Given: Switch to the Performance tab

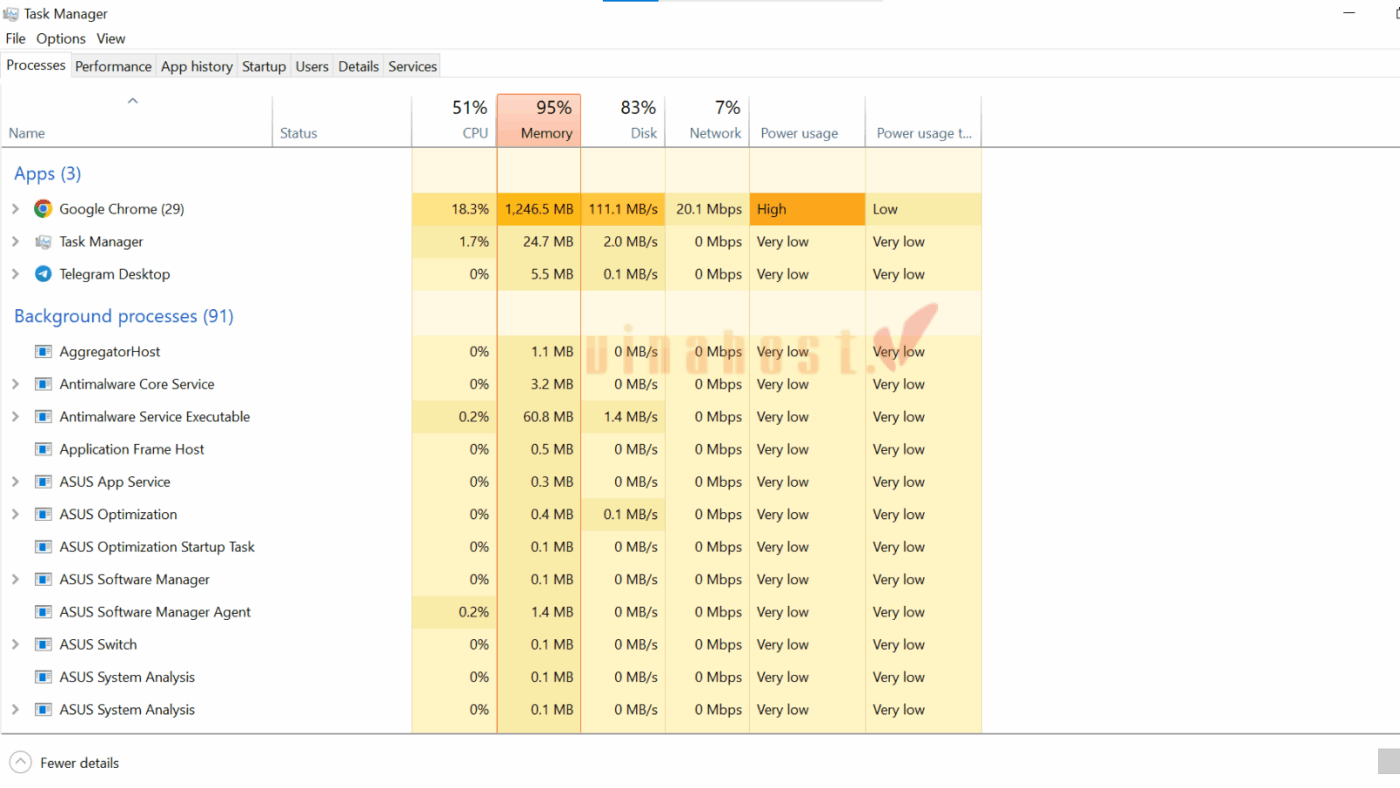Looking at the screenshot, I should point(113,66).
